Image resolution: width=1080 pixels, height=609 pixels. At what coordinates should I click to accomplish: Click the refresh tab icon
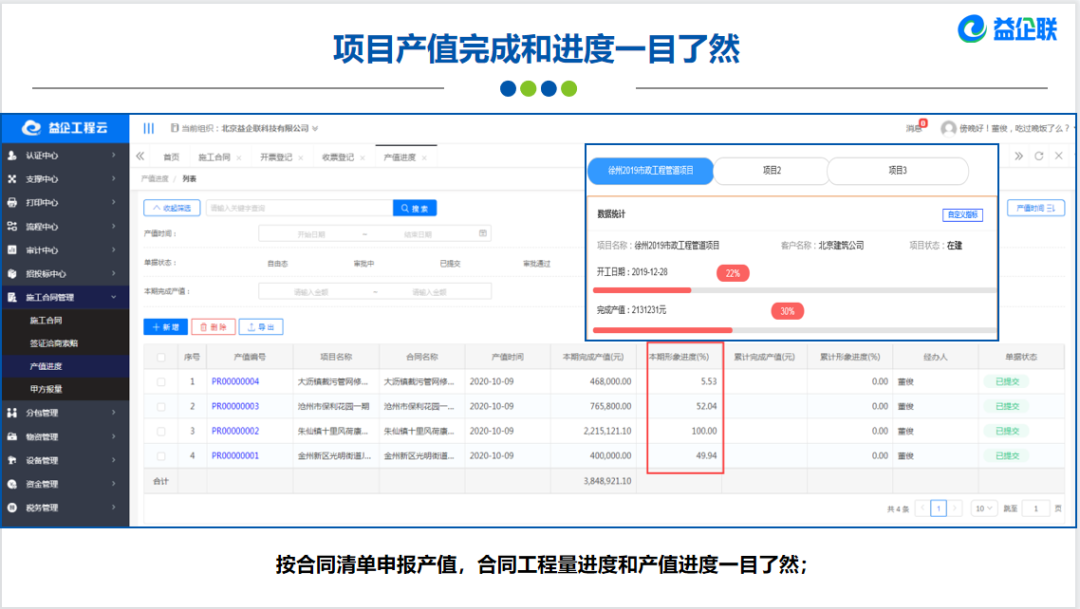pos(1039,156)
